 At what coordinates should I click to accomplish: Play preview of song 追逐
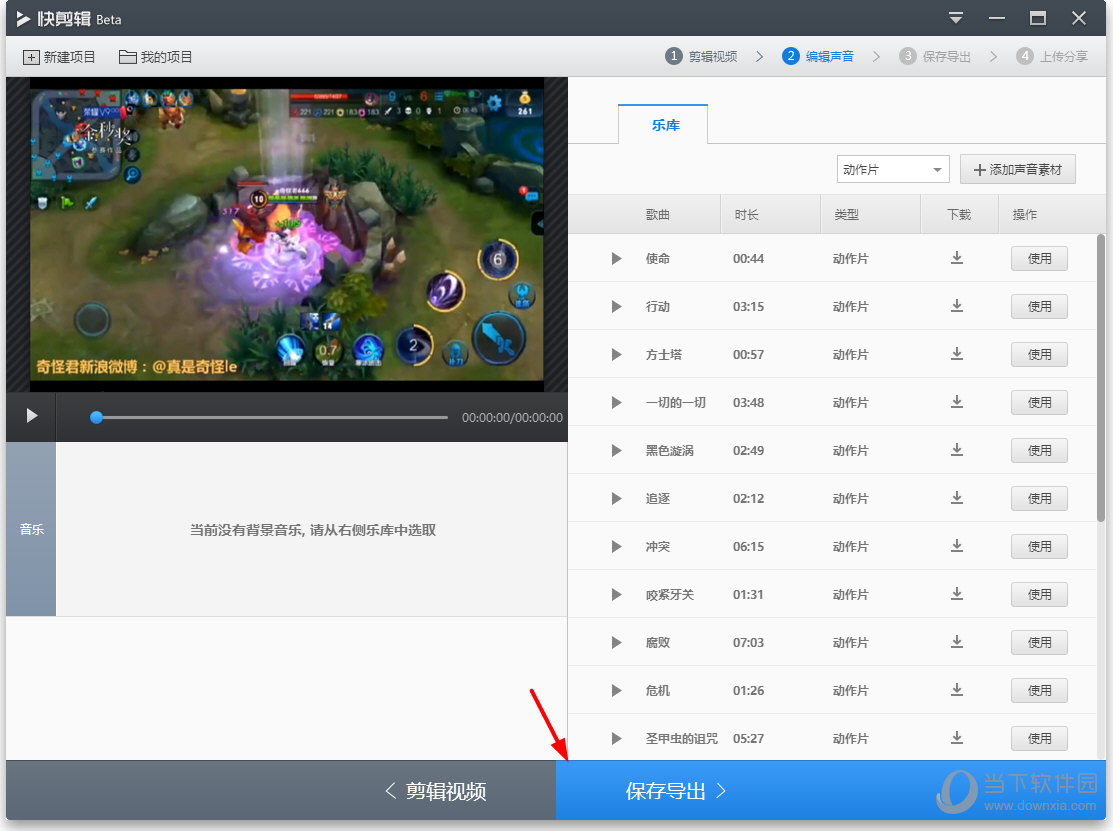click(616, 498)
